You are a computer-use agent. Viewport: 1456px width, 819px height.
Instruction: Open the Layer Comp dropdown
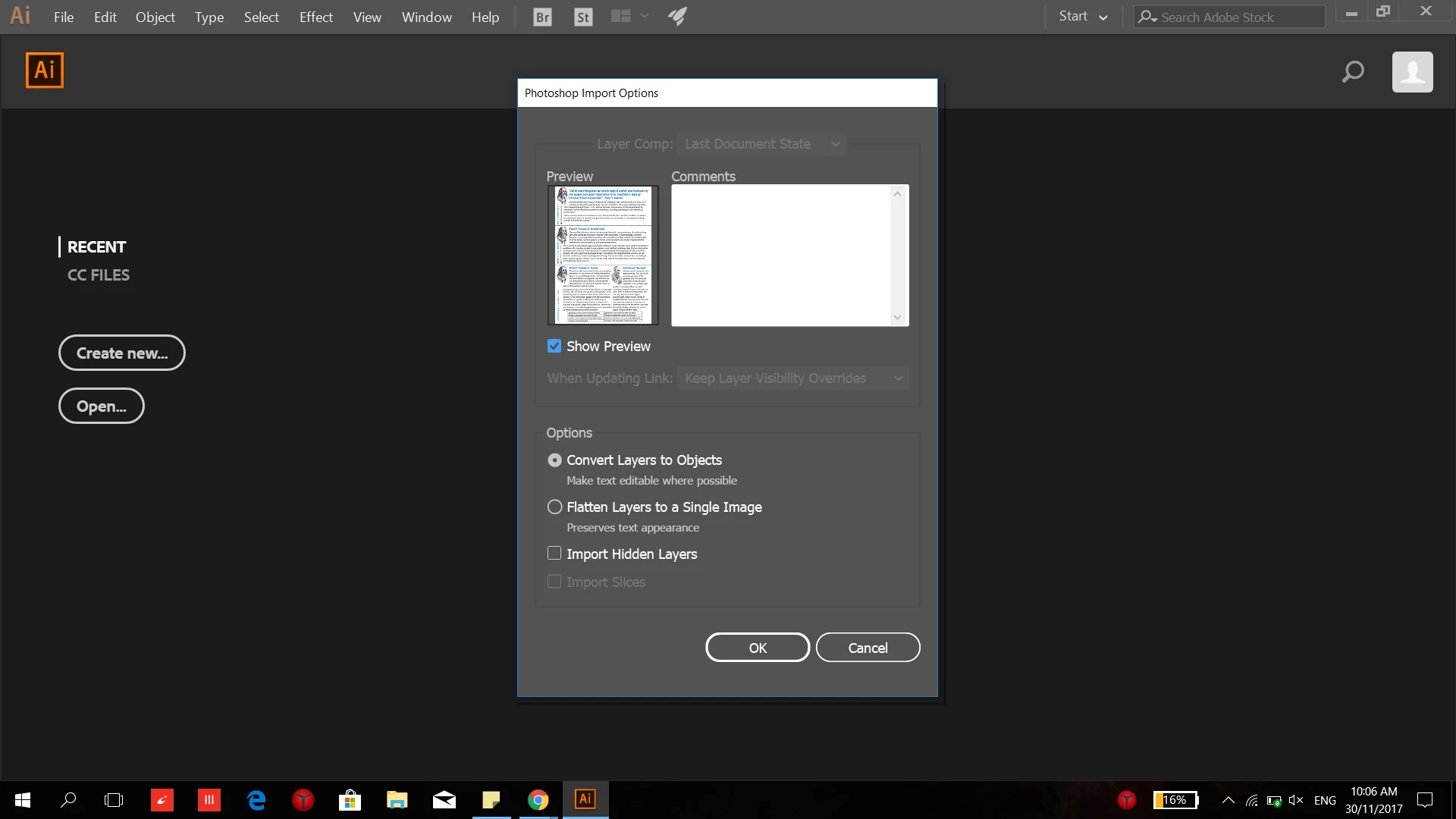pyautogui.click(x=761, y=144)
